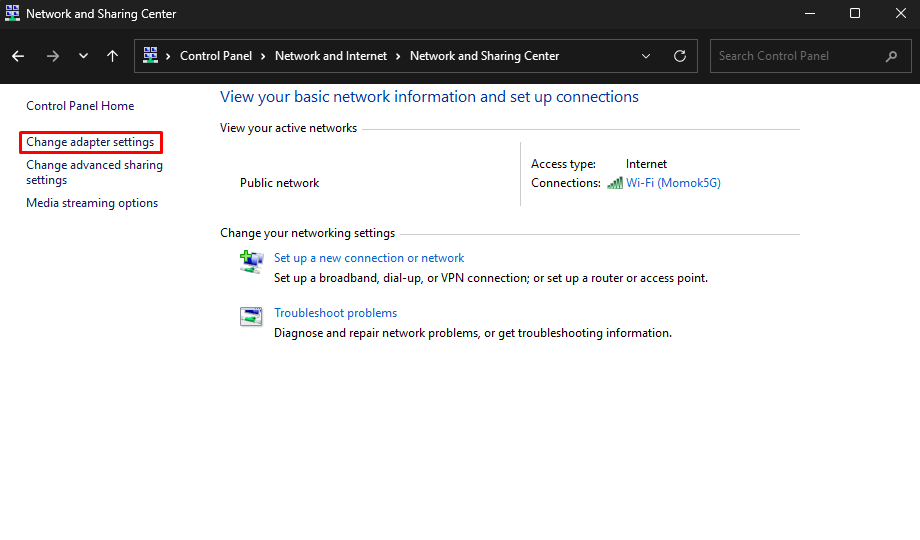Open the address bar history dropdown
This screenshot has height=540, width=920.
[x=646, y=56]
